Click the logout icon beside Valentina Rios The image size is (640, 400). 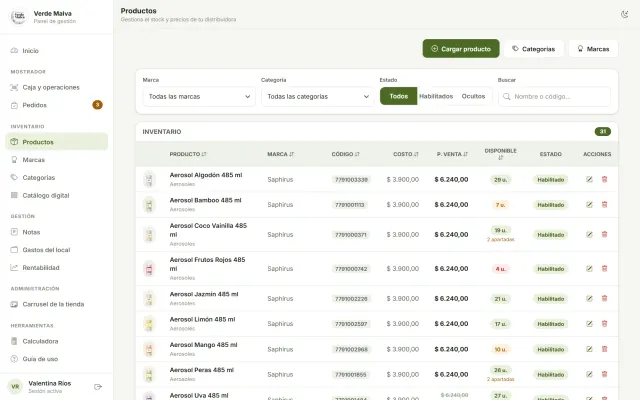tap(98, 387)
